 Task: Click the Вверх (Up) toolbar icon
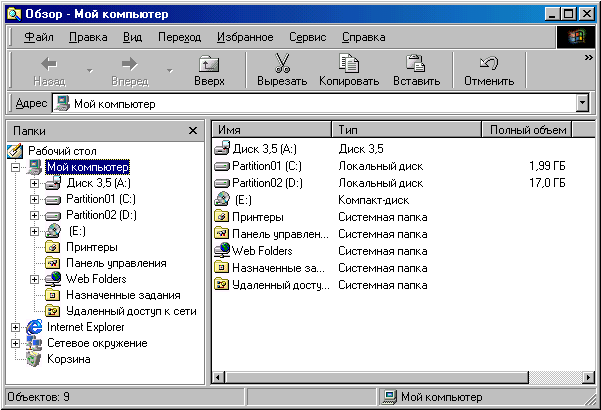(x=209, y=64)
